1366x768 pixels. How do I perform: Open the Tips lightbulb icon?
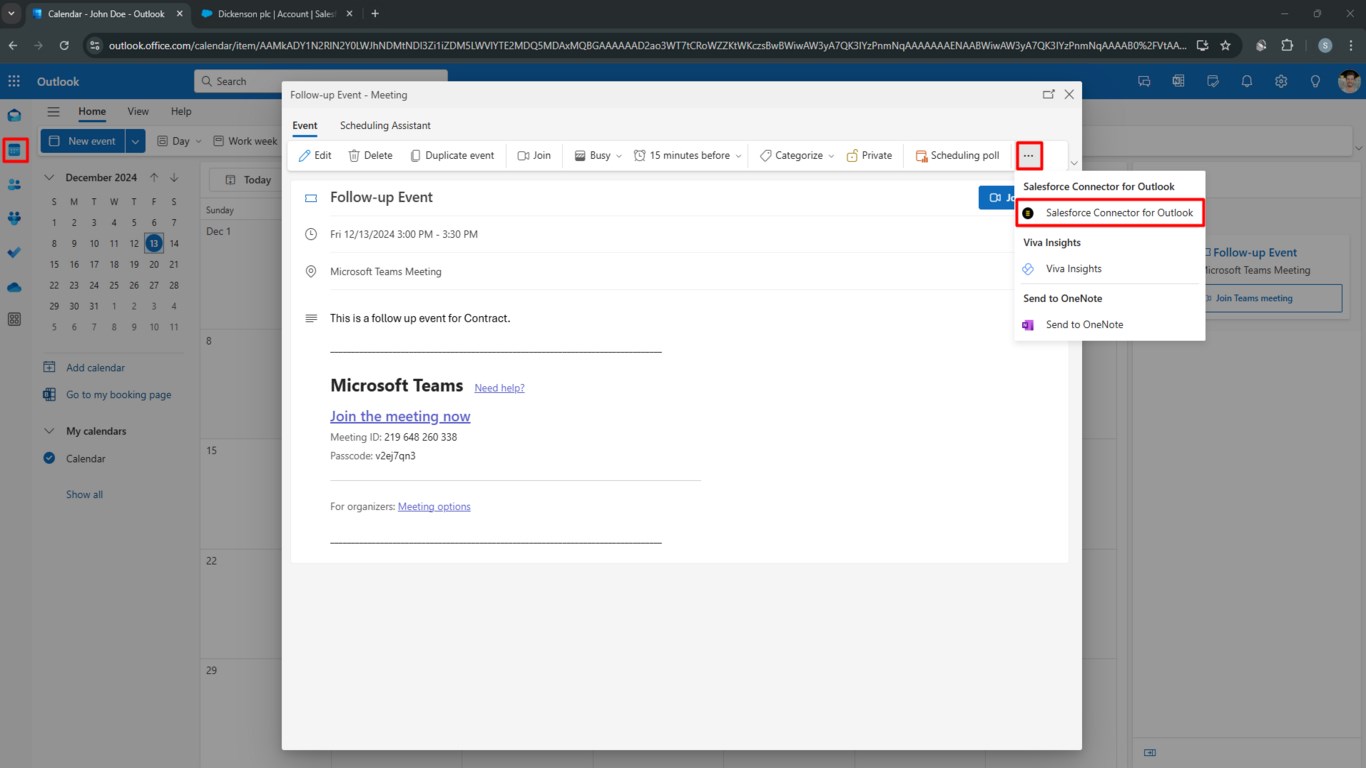click(x=1315, y=81)
